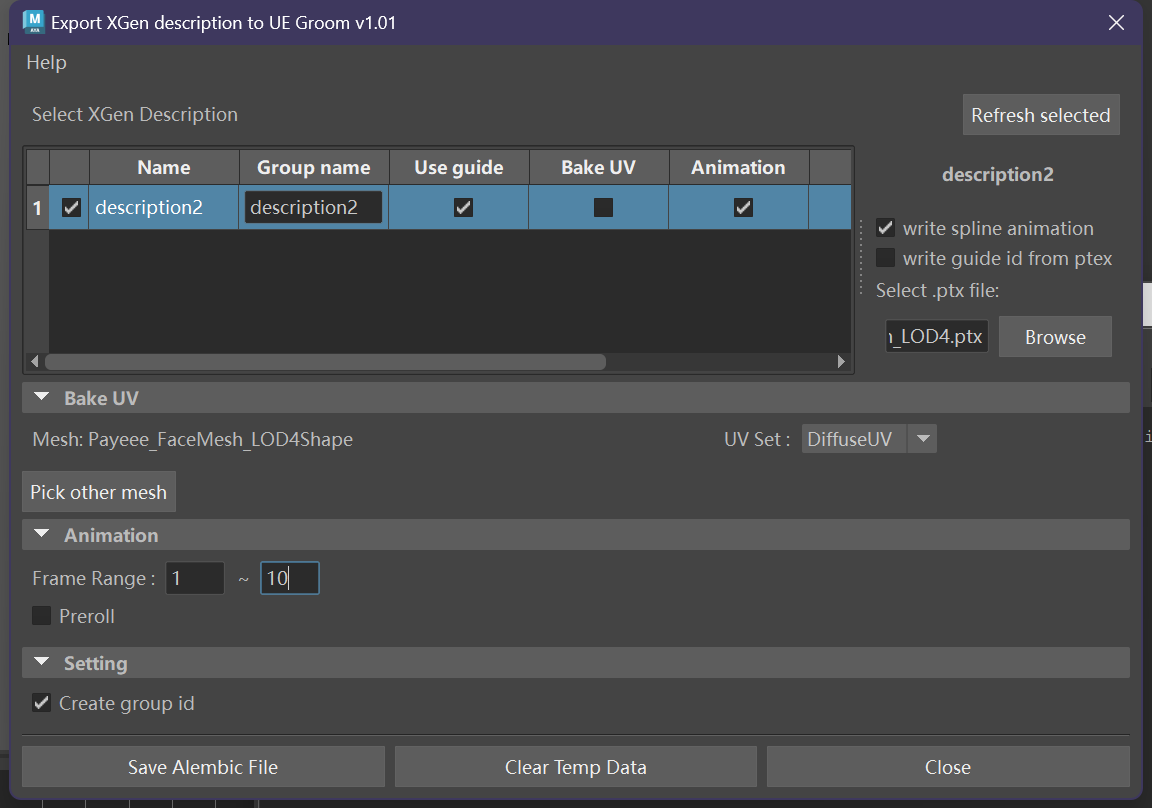
Task: Toggle Animation checkbox for description2
Action: point(744,208)
